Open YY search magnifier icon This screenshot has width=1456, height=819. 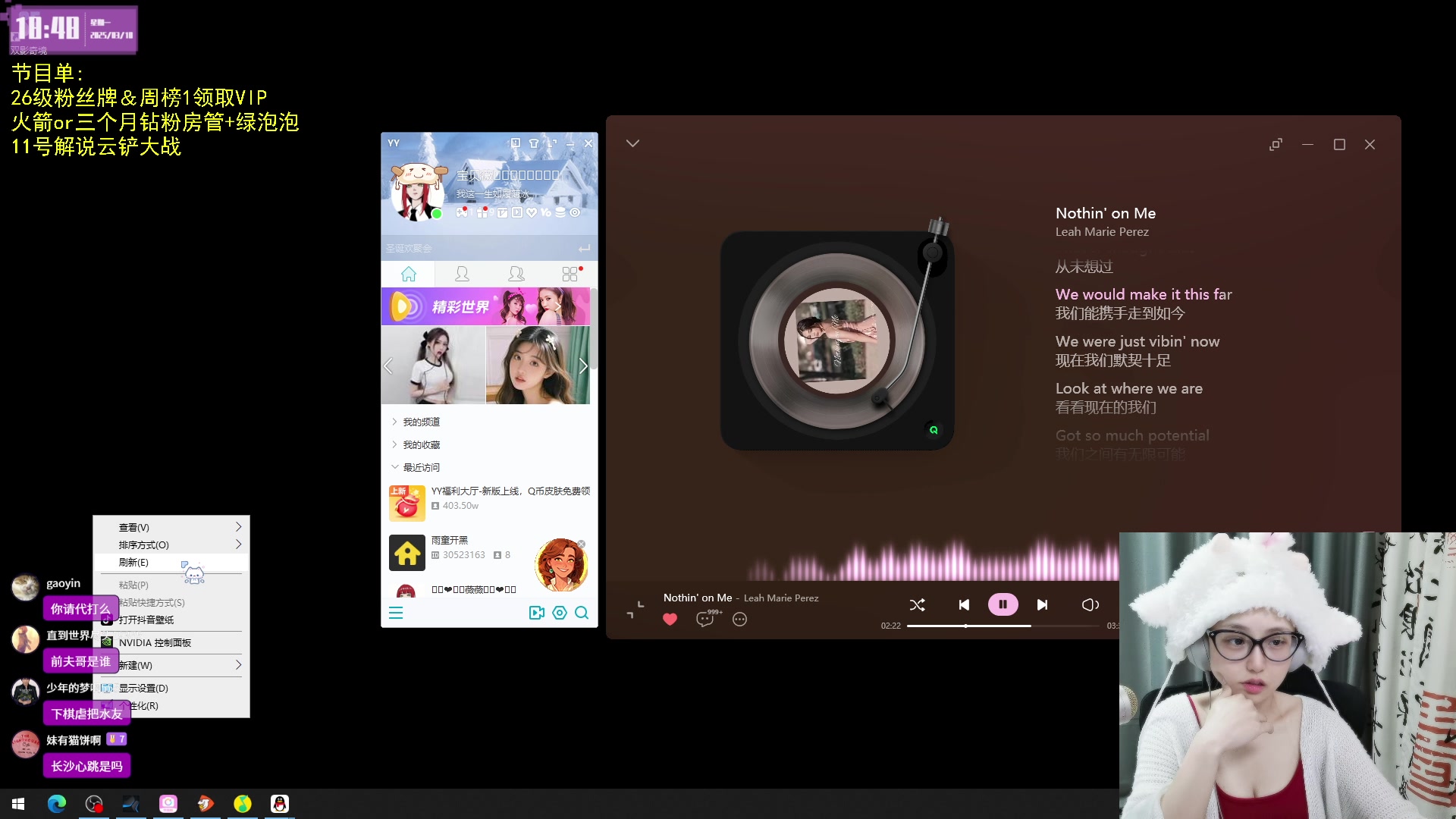[582, 613]
